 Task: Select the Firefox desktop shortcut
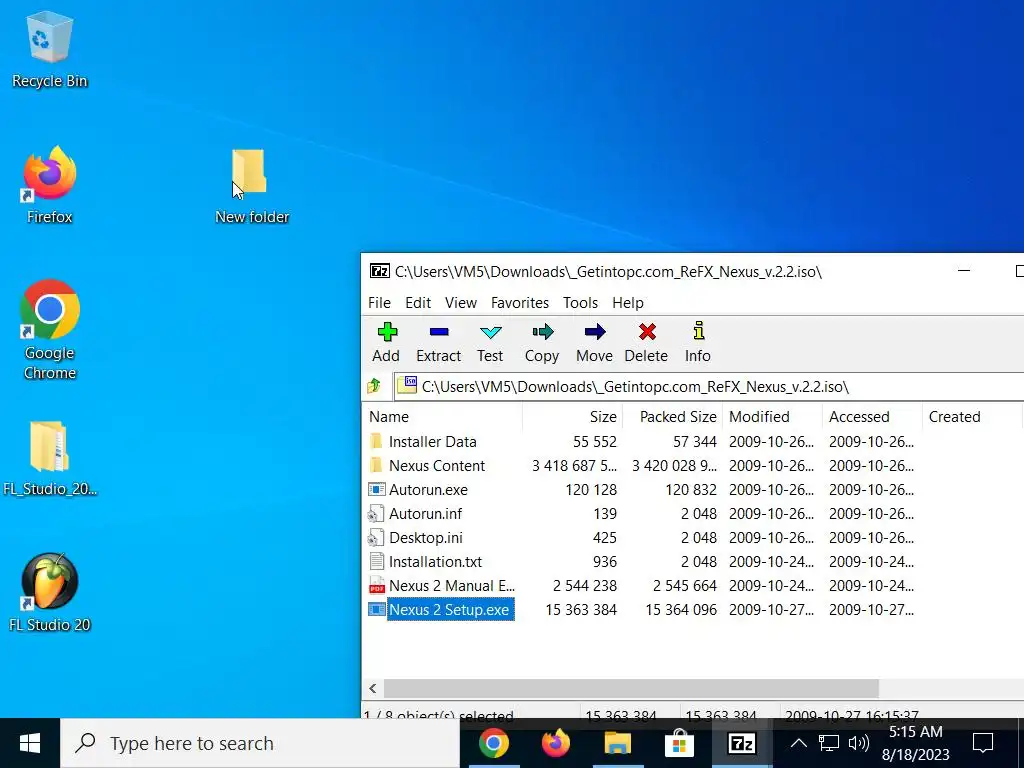pos(50,185)
